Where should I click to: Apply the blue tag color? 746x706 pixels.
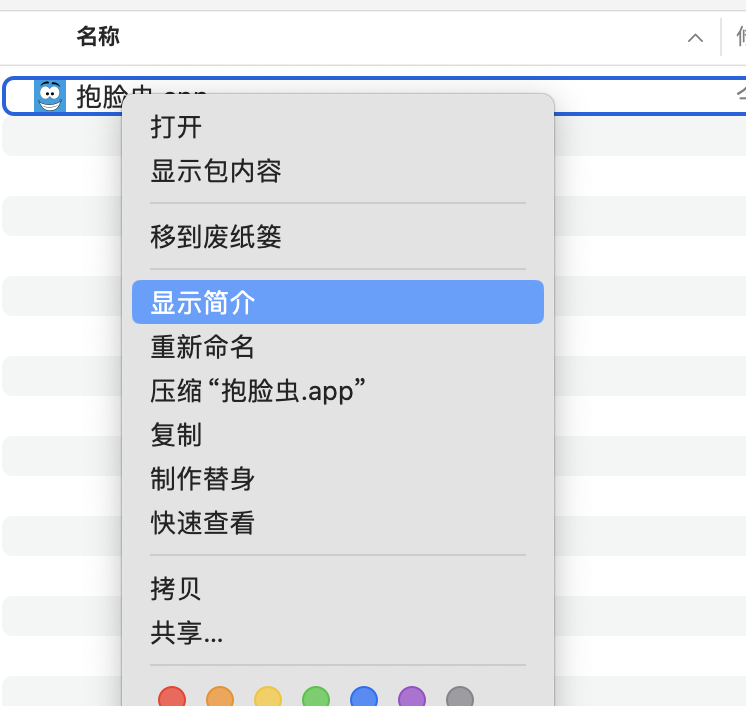point(364,698)
